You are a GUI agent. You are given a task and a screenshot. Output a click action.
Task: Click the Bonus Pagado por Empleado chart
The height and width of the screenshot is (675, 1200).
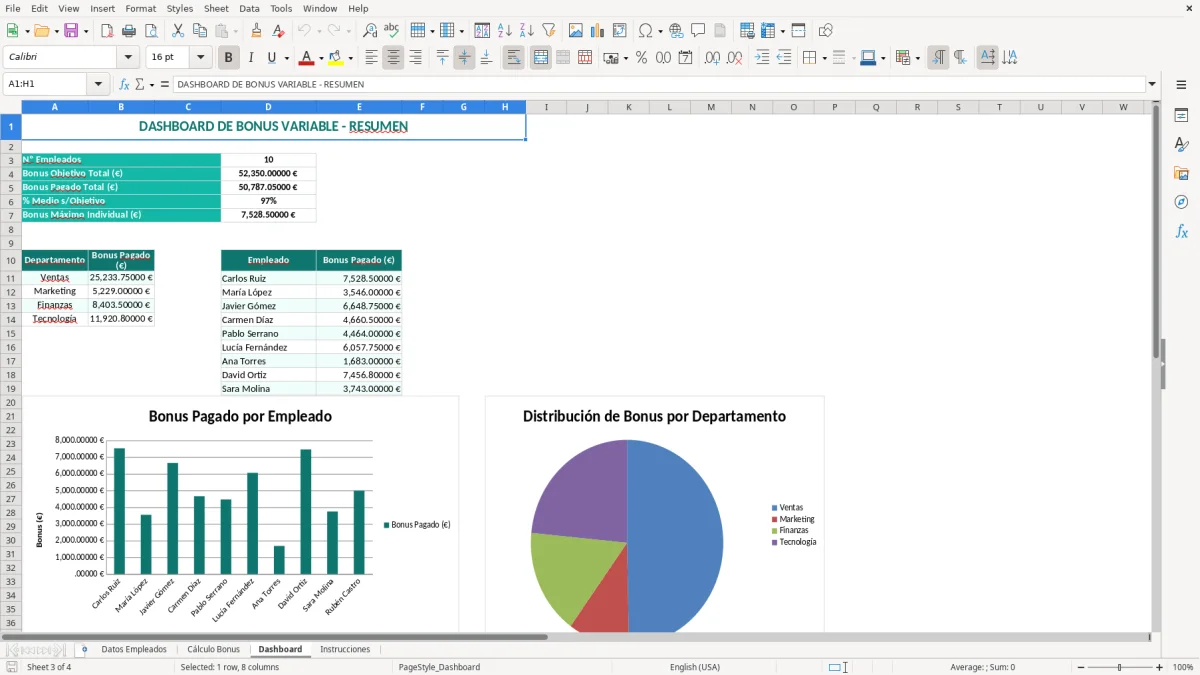pos(241,514)
